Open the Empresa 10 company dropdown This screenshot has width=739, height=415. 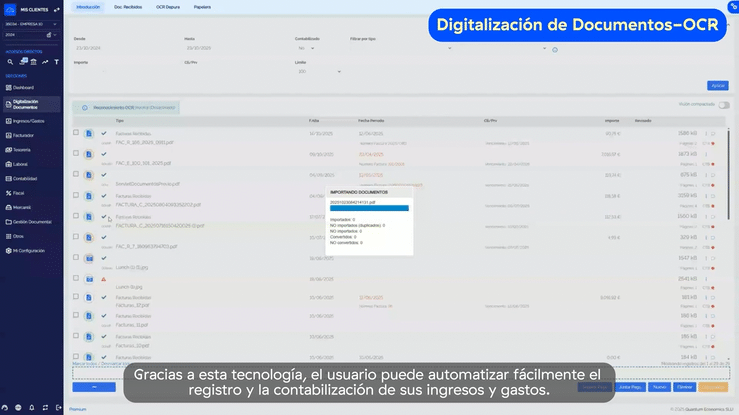tap(31, 24)
